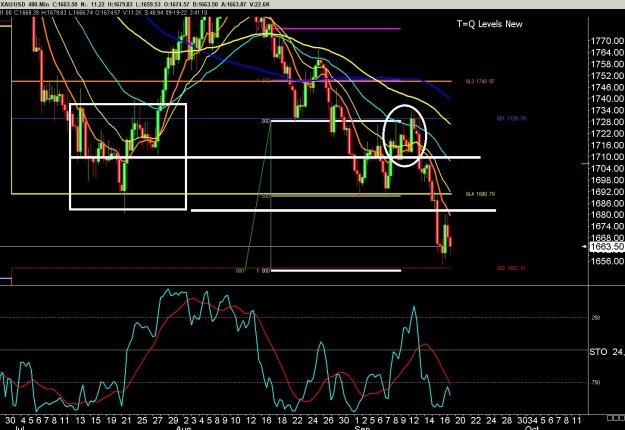The image size is (625, 430).
Task: Click date 25 on the time axis
Action: (142, 420)
